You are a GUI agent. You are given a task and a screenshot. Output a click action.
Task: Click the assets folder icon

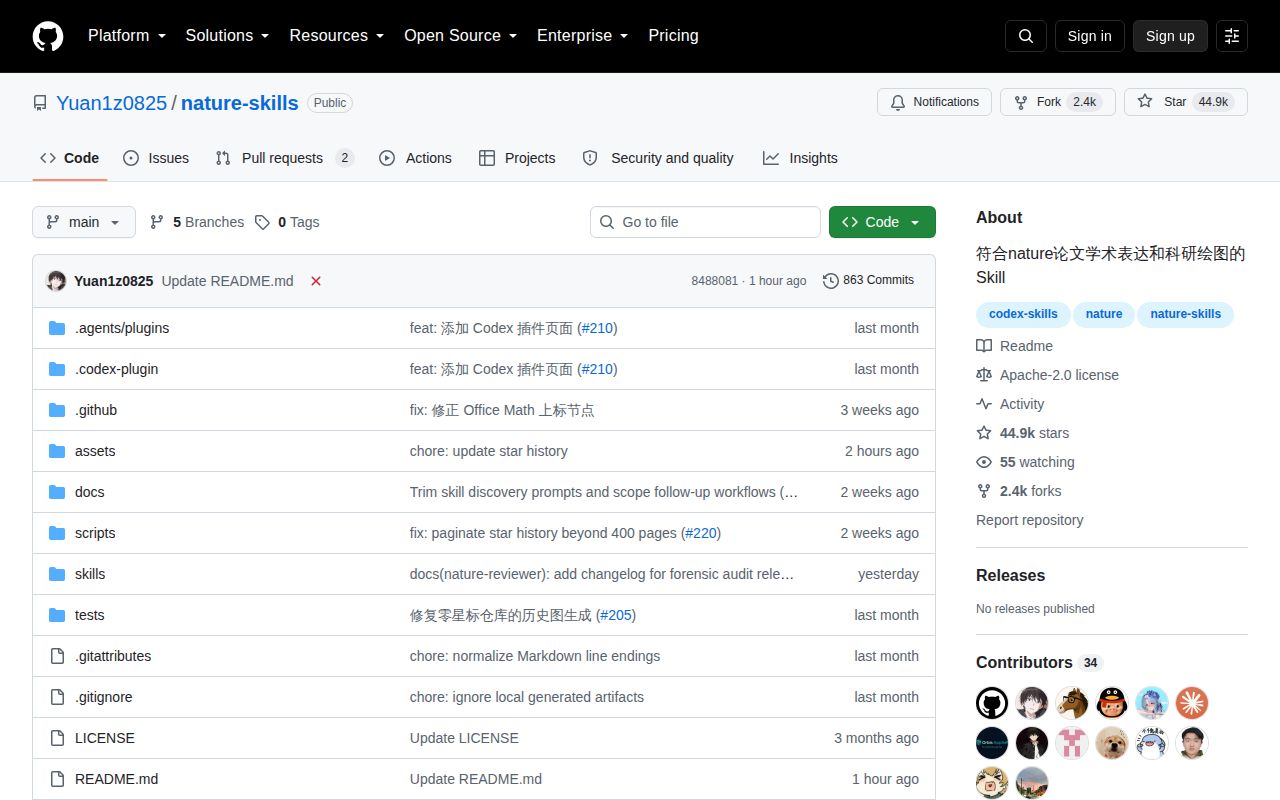click(57, 451)
